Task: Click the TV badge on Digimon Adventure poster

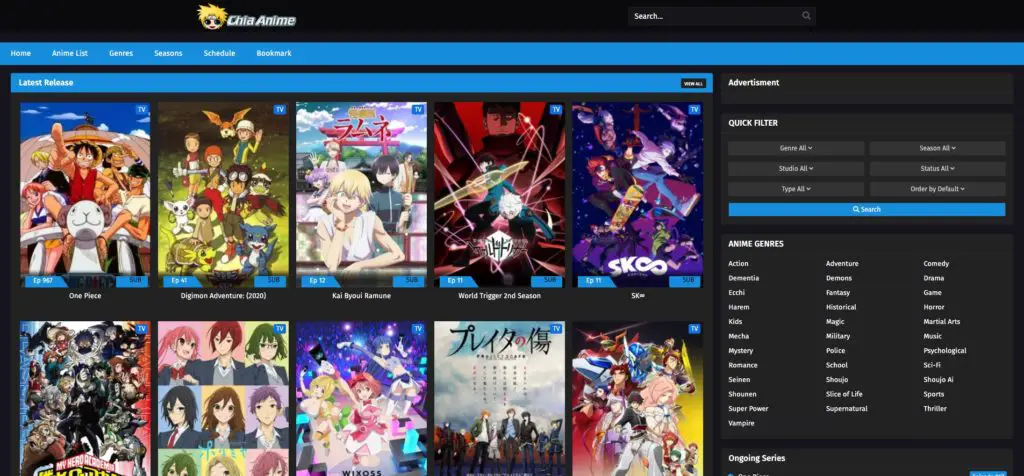Action: (280, 110)
